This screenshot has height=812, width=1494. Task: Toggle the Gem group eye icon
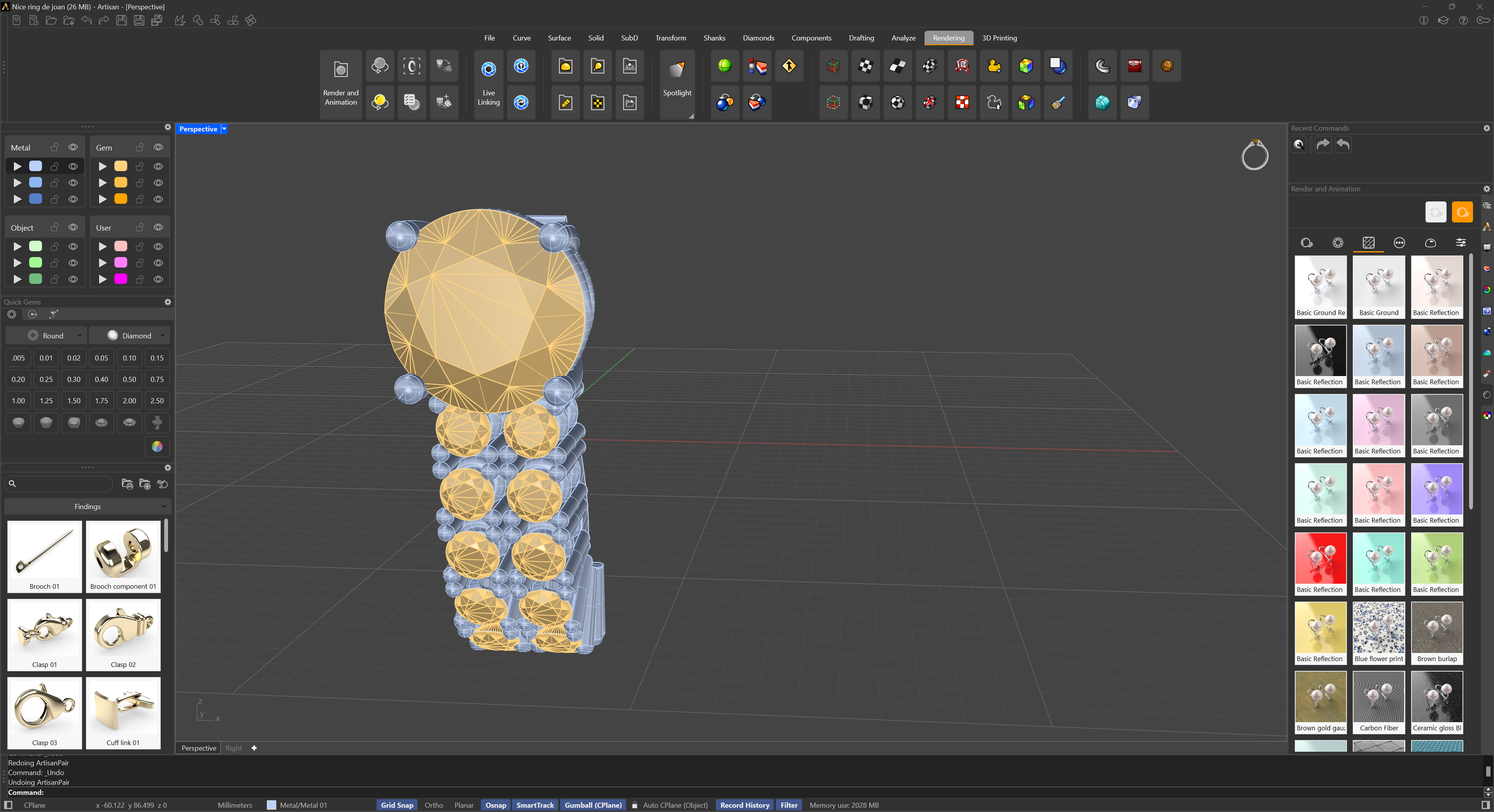pos(158,147)
